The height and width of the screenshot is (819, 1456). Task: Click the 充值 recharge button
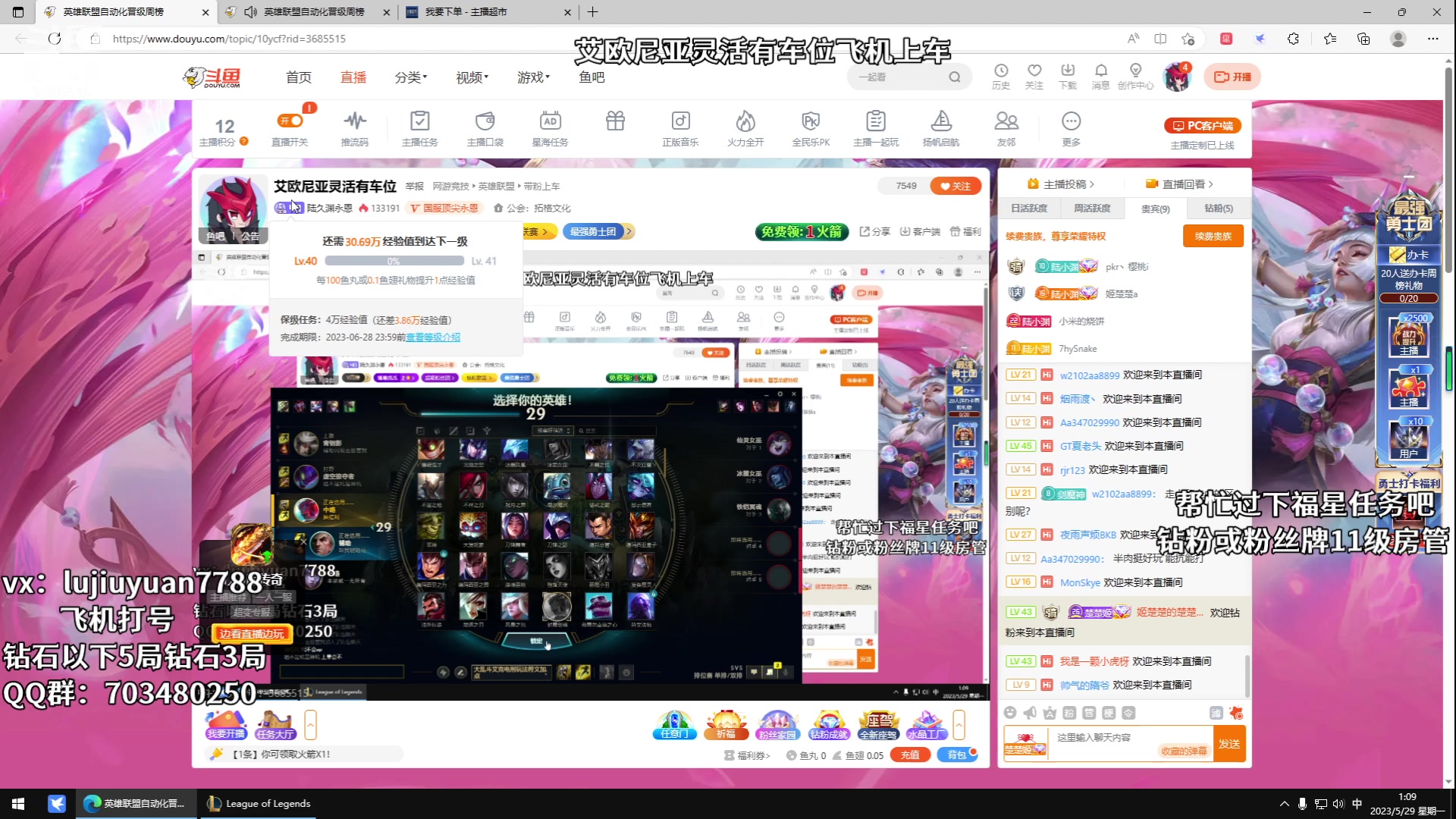[910, 755]
